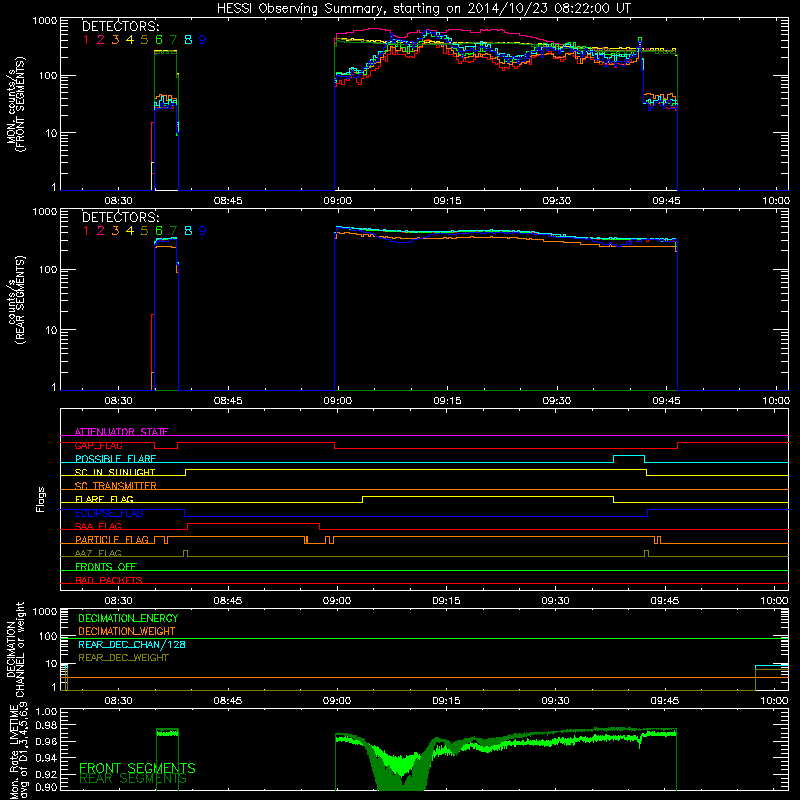Click the PARTICLE_FLAG label
Viewport: 800px width, 800px height.
[112, 539]
